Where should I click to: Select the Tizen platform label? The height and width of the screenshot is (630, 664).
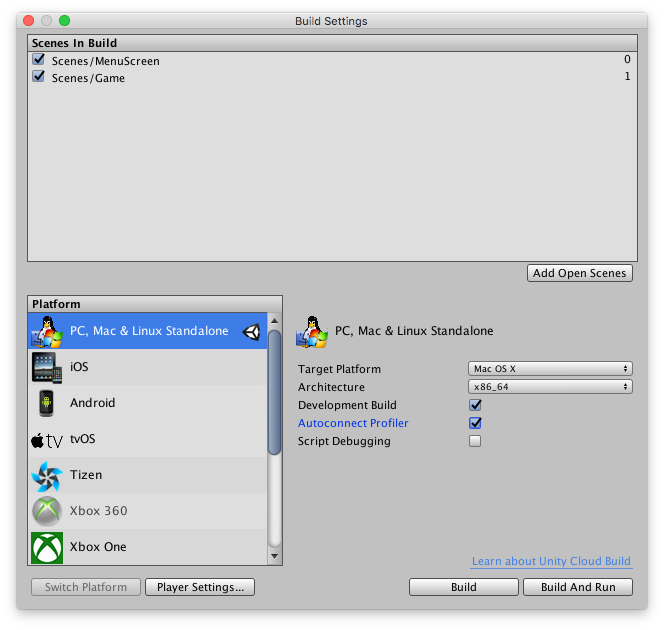point(86,475)
